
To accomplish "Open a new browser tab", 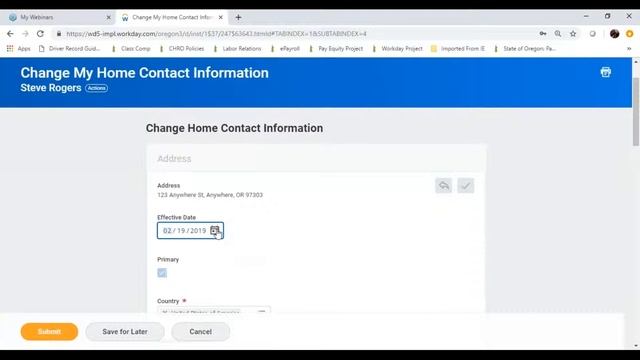I will (x=238, y=17).
